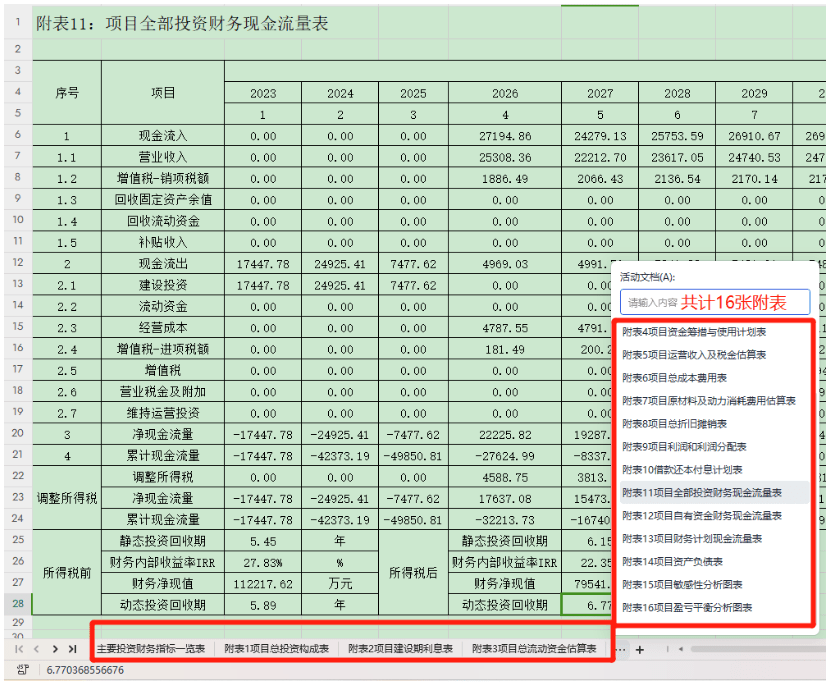Click the 维持运营投资 row label
Screen dimensions: 830x683
click(x=163, y=413)
